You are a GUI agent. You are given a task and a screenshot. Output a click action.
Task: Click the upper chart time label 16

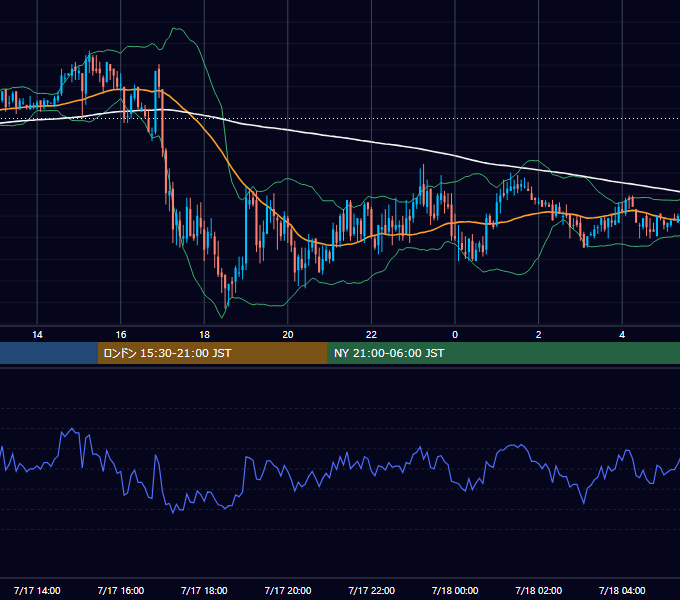[121, 335]
